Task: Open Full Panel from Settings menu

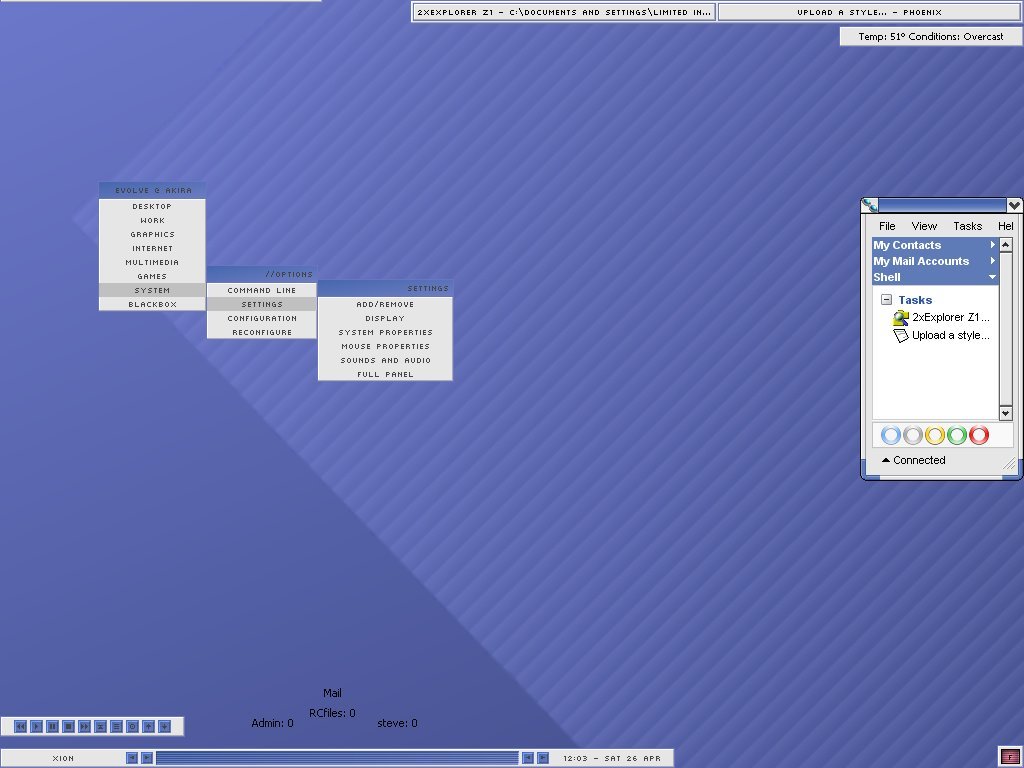Action: point(385,374)
